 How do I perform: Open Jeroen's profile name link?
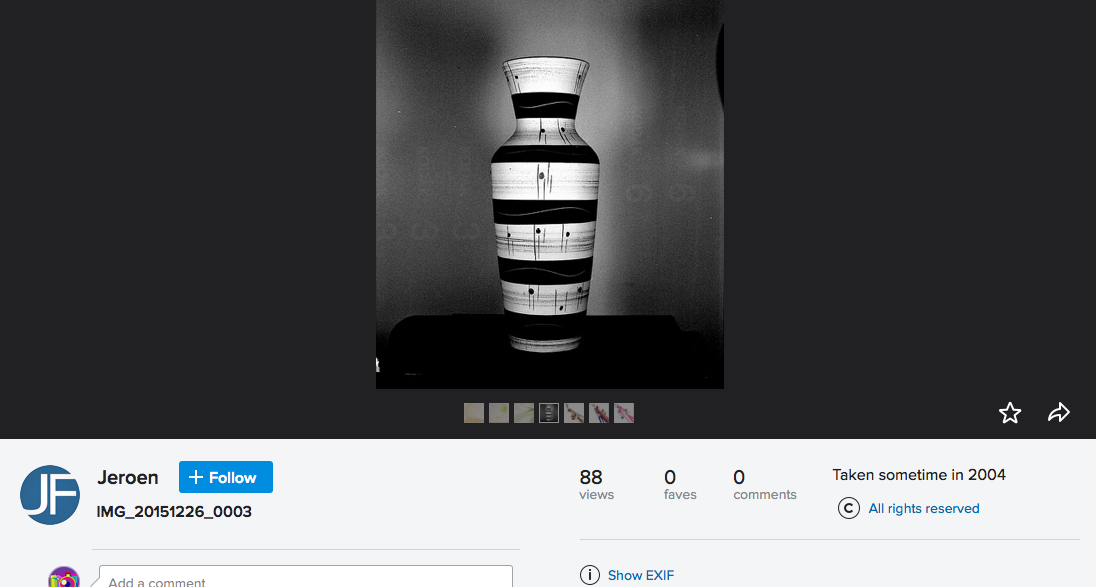128,477
